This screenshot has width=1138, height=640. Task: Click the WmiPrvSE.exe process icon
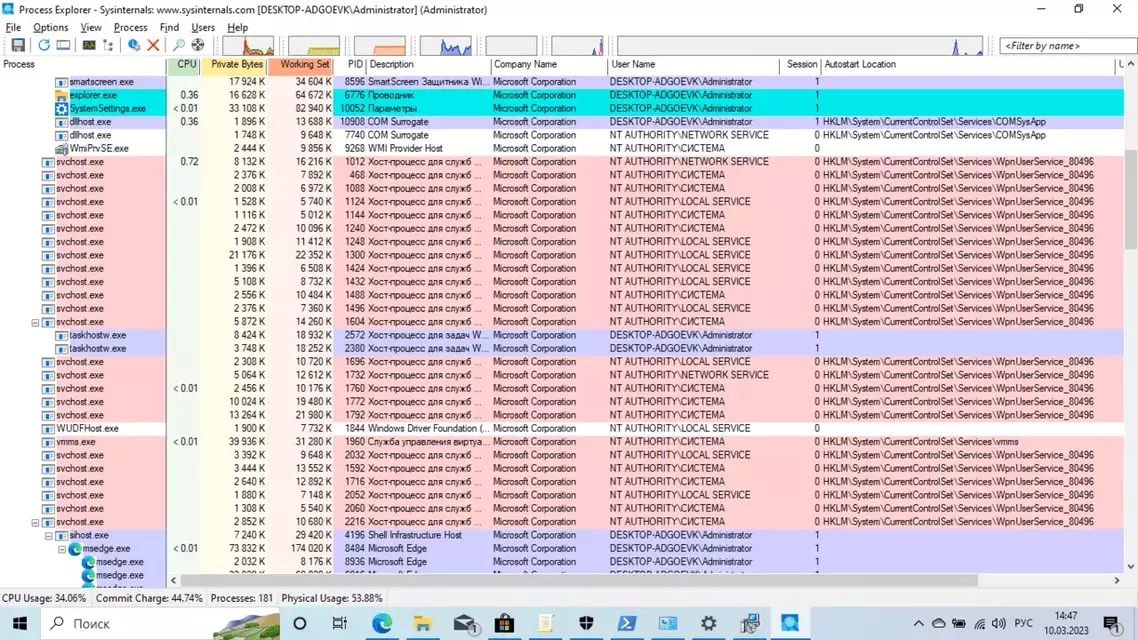coord(62,148)
